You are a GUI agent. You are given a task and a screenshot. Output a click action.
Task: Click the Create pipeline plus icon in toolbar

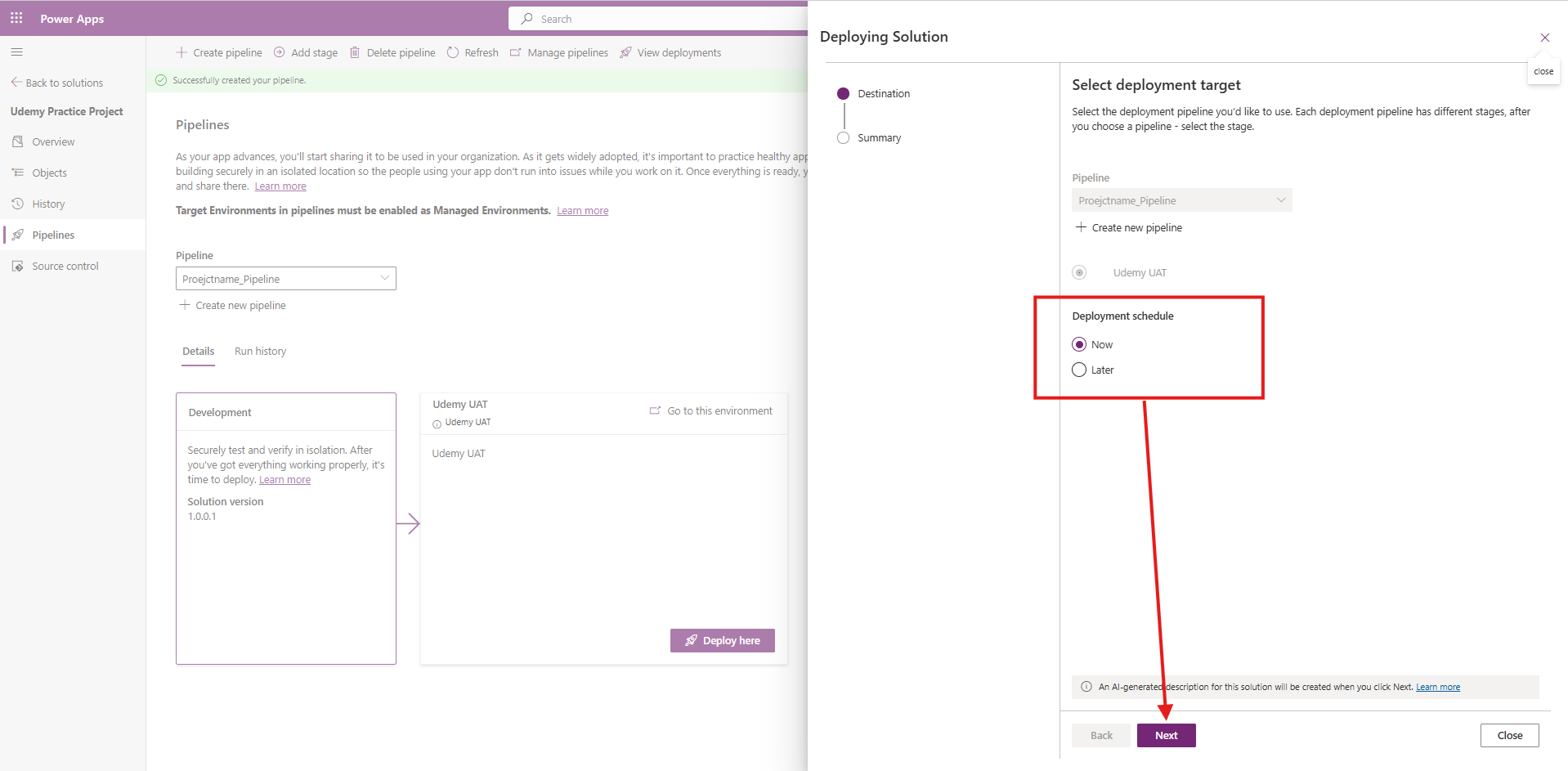click(181, 52)
